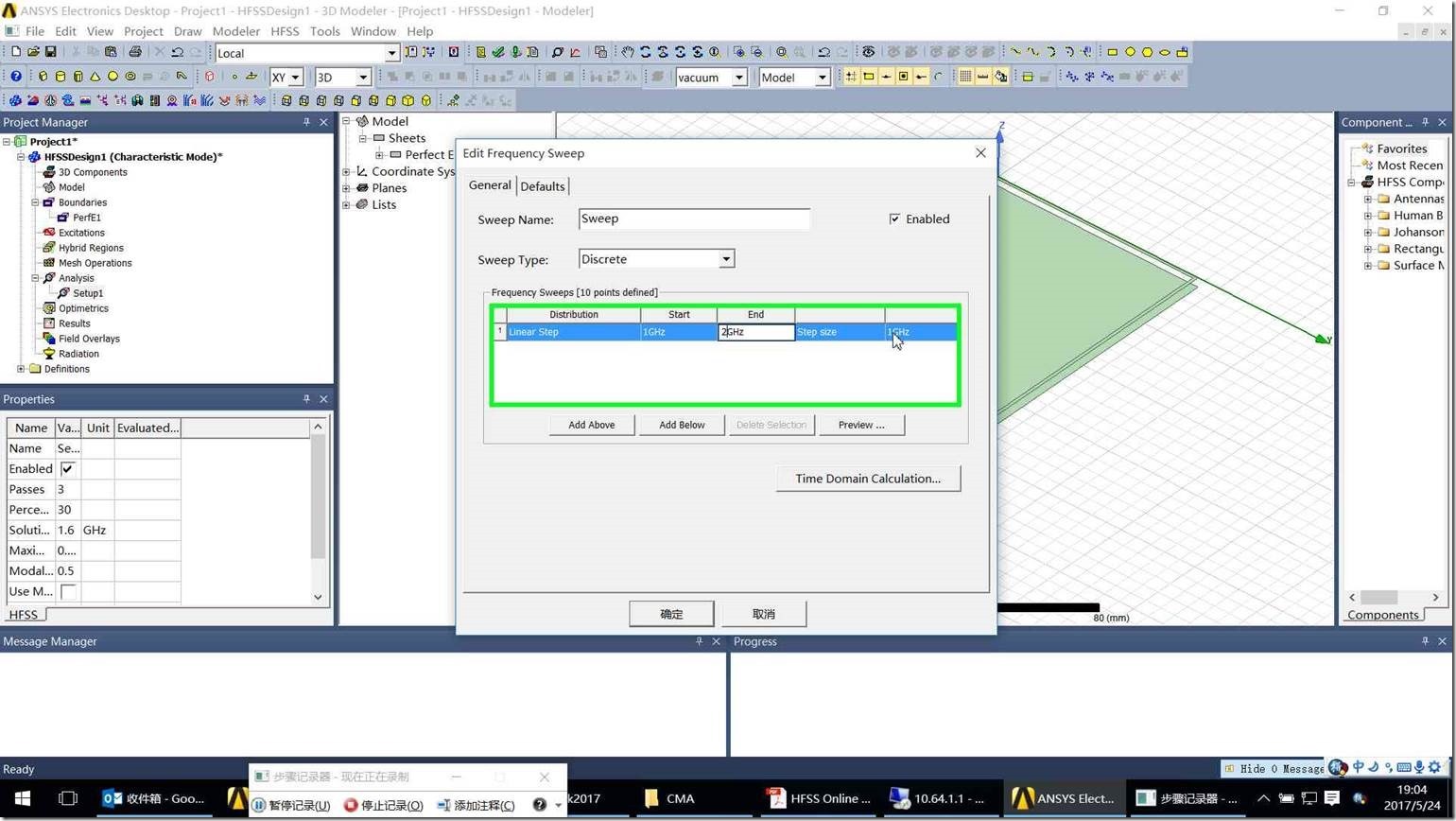Draw a box with the box icon
Viewport: 1456px width, 821px height.
click(x=43, y=77)
